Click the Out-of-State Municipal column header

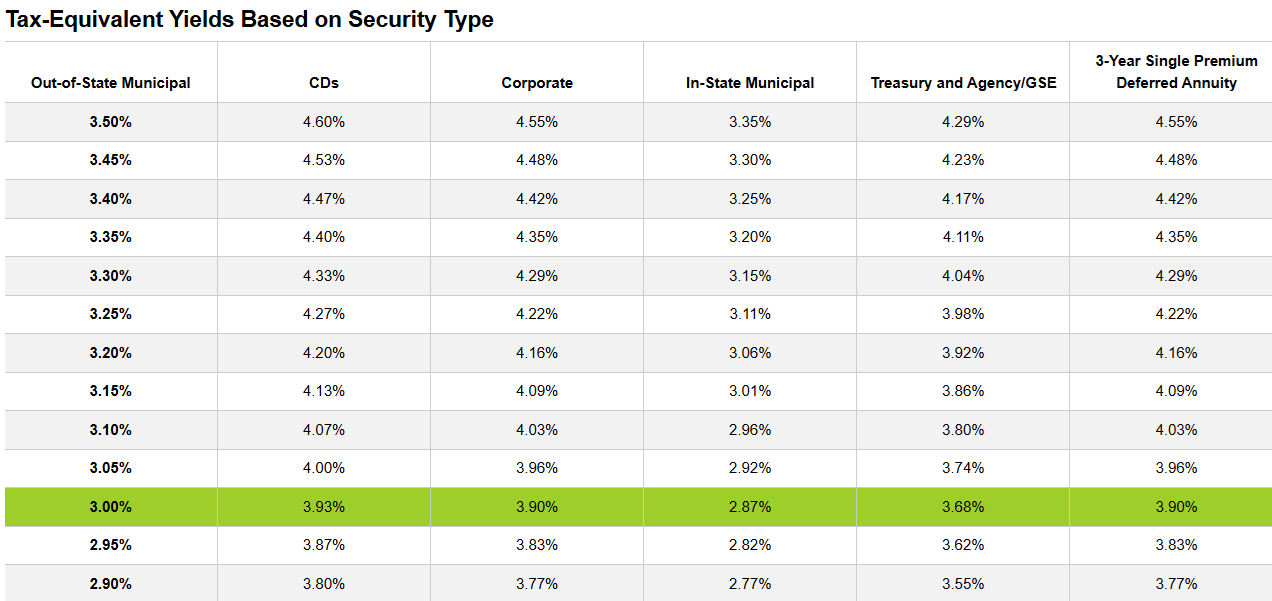coord(111,83)
